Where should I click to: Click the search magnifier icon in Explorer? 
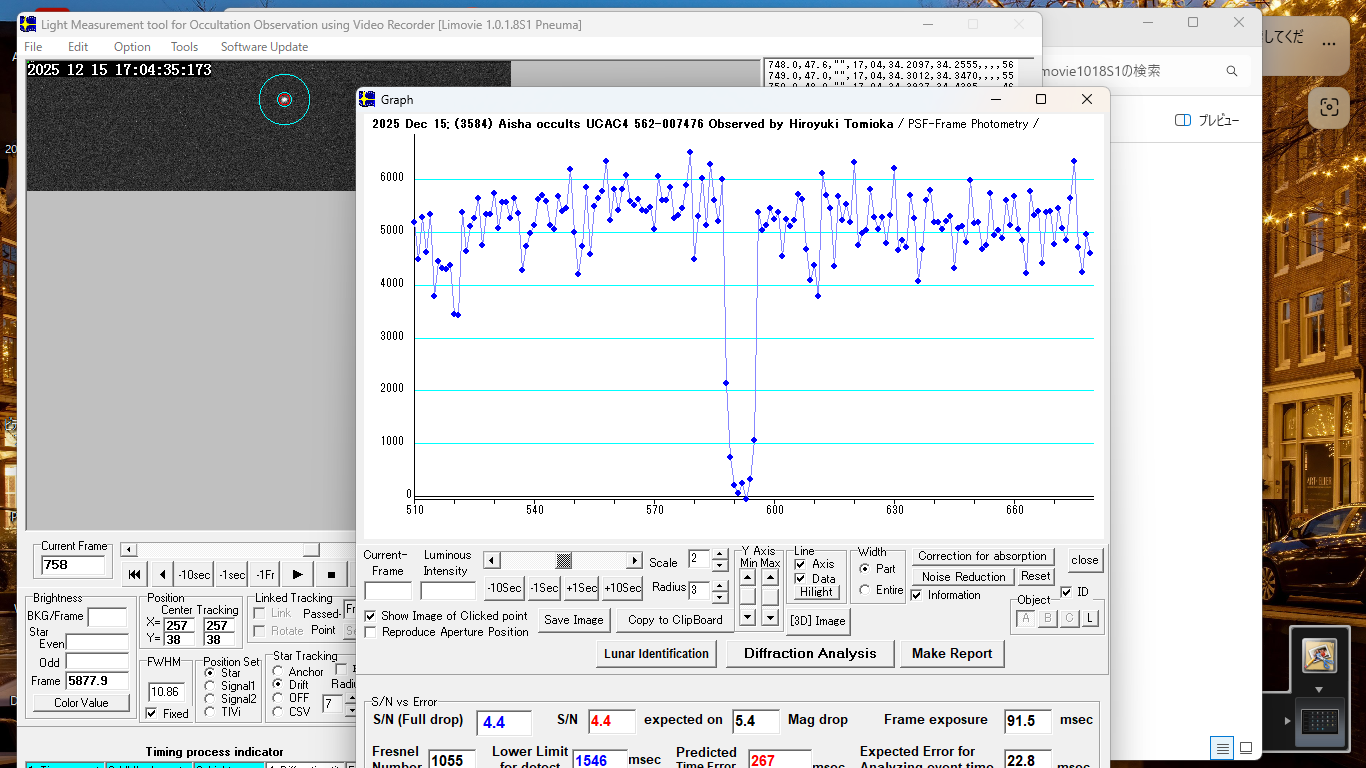[1231, 71]
